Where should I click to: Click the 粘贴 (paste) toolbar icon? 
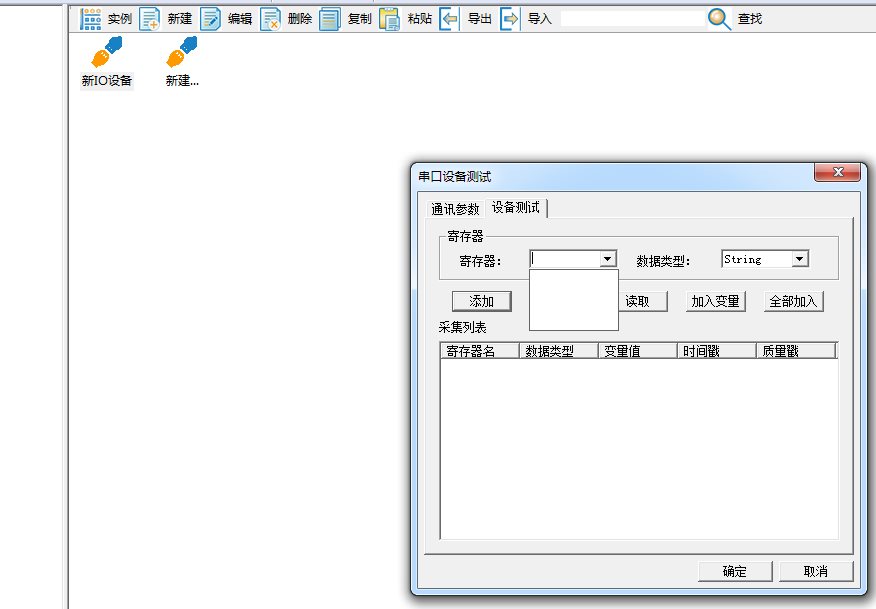click(x=390, y=19)
